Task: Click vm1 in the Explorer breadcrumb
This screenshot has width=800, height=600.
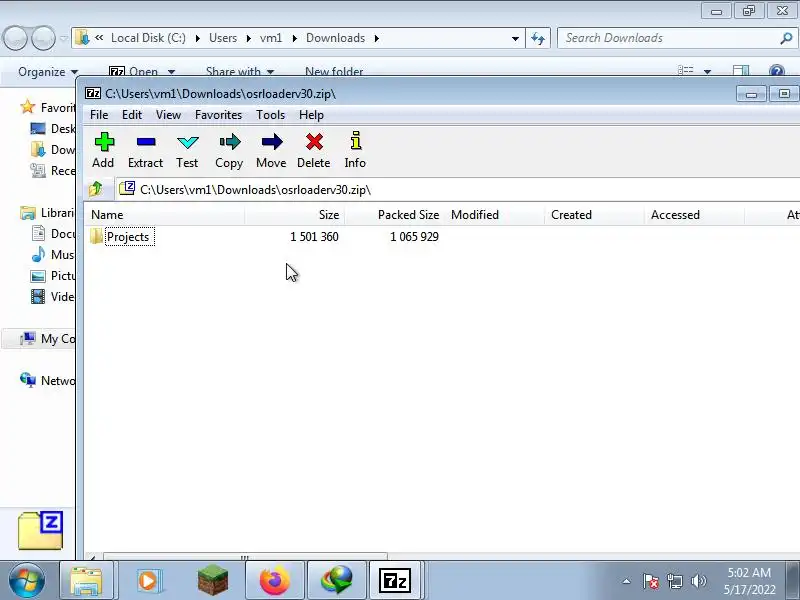Action: click(x=271, y=38)
